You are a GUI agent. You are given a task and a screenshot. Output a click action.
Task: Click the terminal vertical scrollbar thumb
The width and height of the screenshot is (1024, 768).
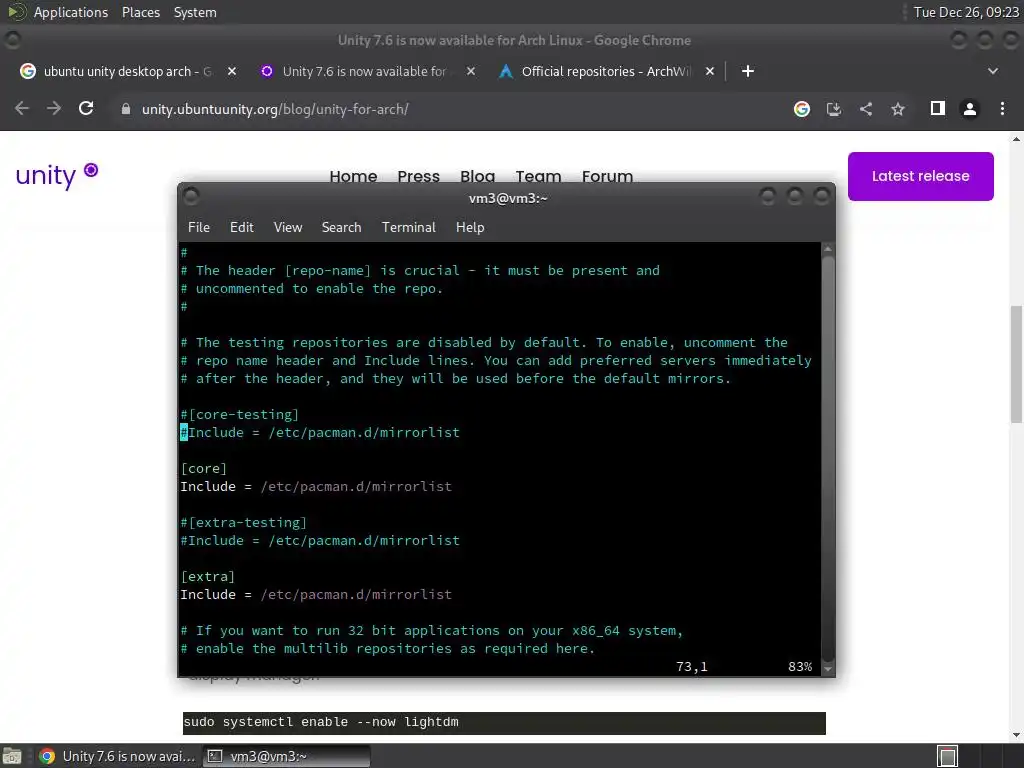pyautogui.click(x=828, y=458)
